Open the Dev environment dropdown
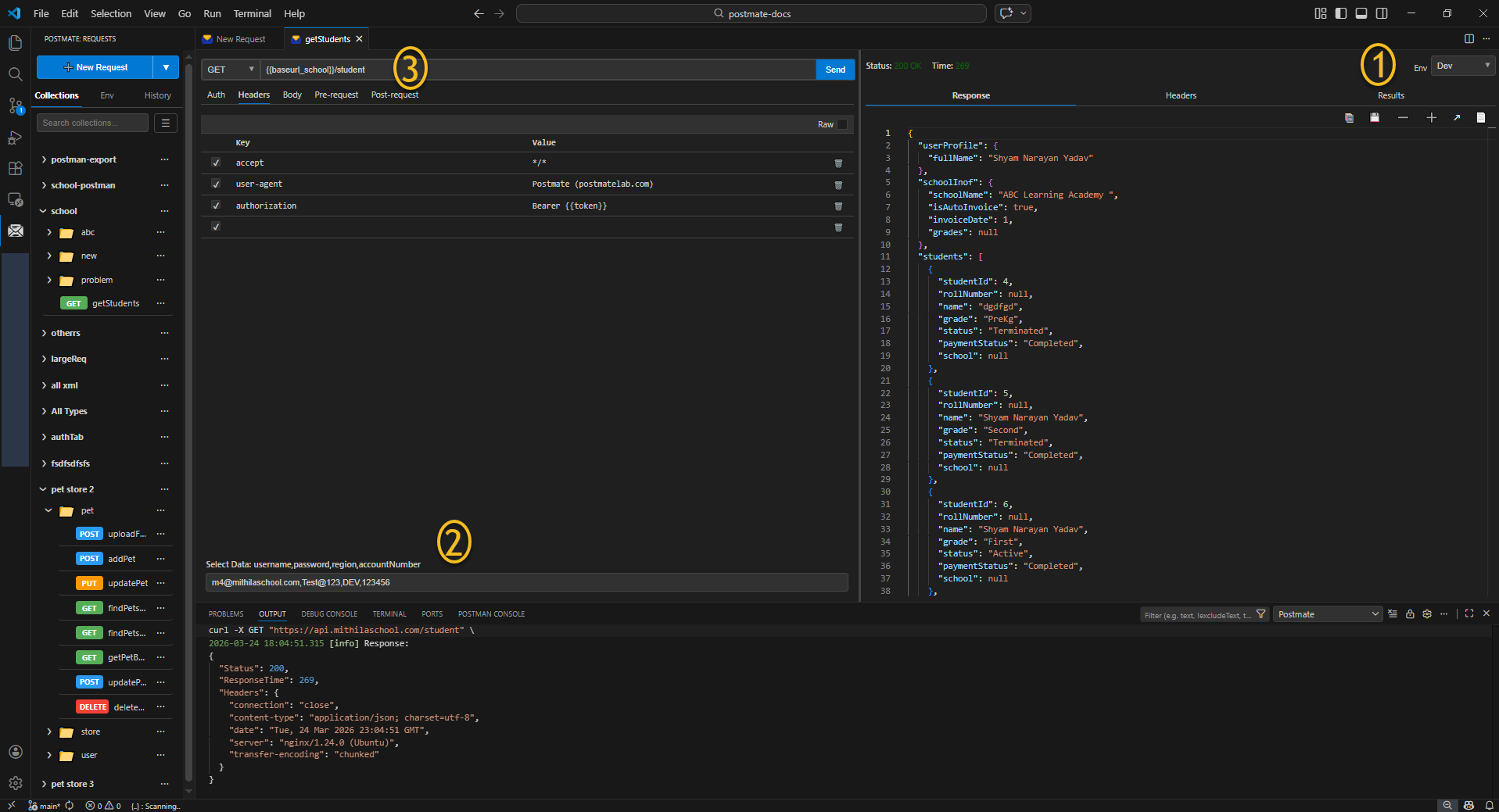Image resolution: width=1499 pixels, height=812 pixels. (1462, 66)
